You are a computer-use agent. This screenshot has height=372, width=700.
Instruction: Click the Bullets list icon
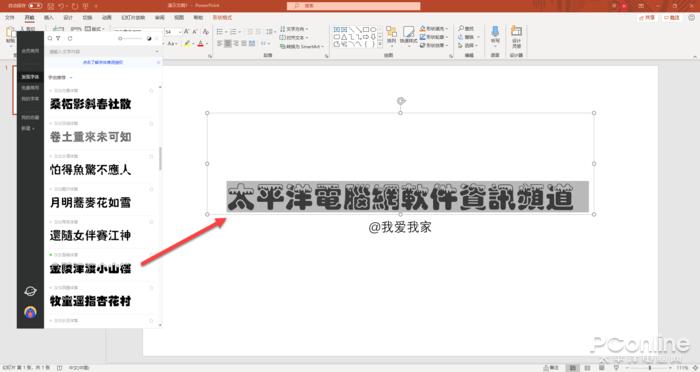pyautogui.click(x=220, y=32)
